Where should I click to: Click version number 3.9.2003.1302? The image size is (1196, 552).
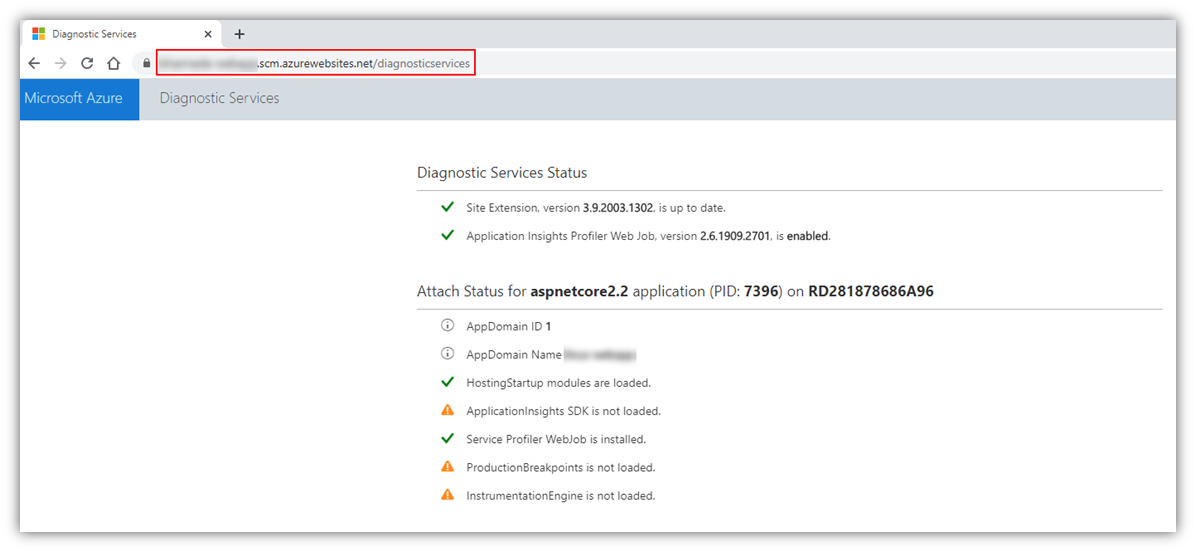click(x=616, y=207)
